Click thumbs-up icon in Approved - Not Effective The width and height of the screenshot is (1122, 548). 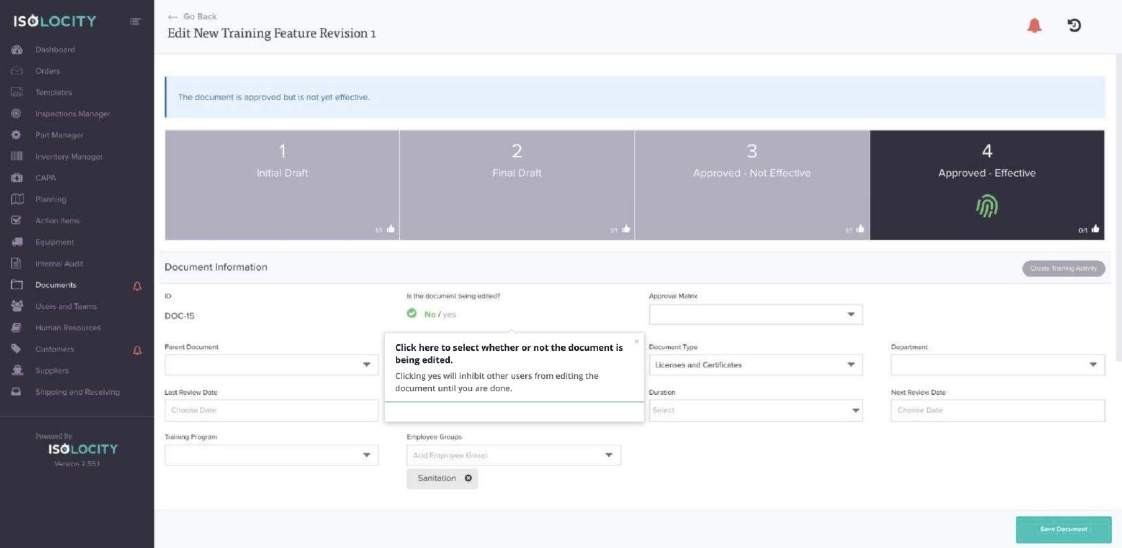(860, 230)
